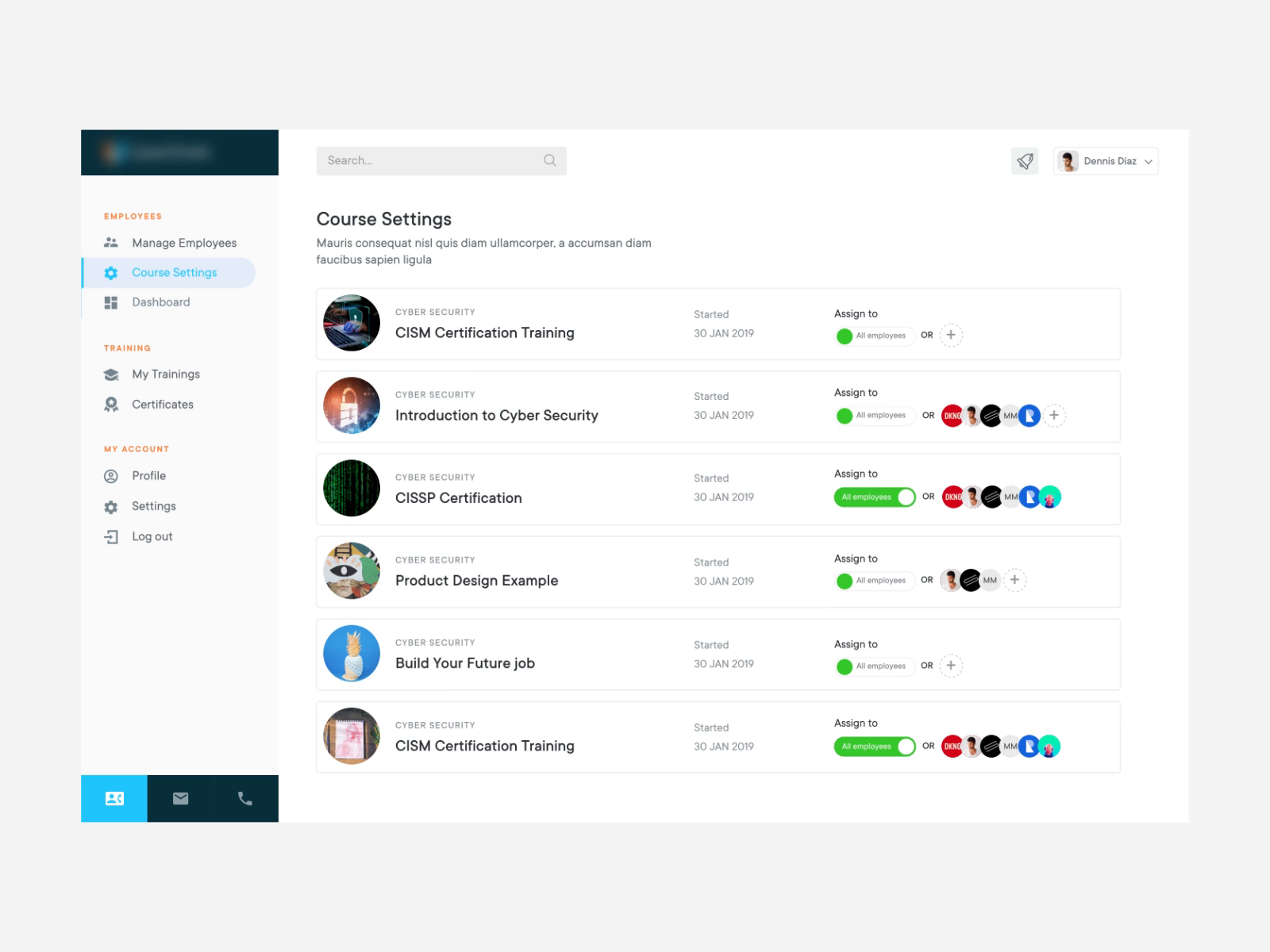The width and height of the screenshot is (1270, 952).
Task: Select the My Trainings graduation cap icon
Action: (x=112, y=374)
